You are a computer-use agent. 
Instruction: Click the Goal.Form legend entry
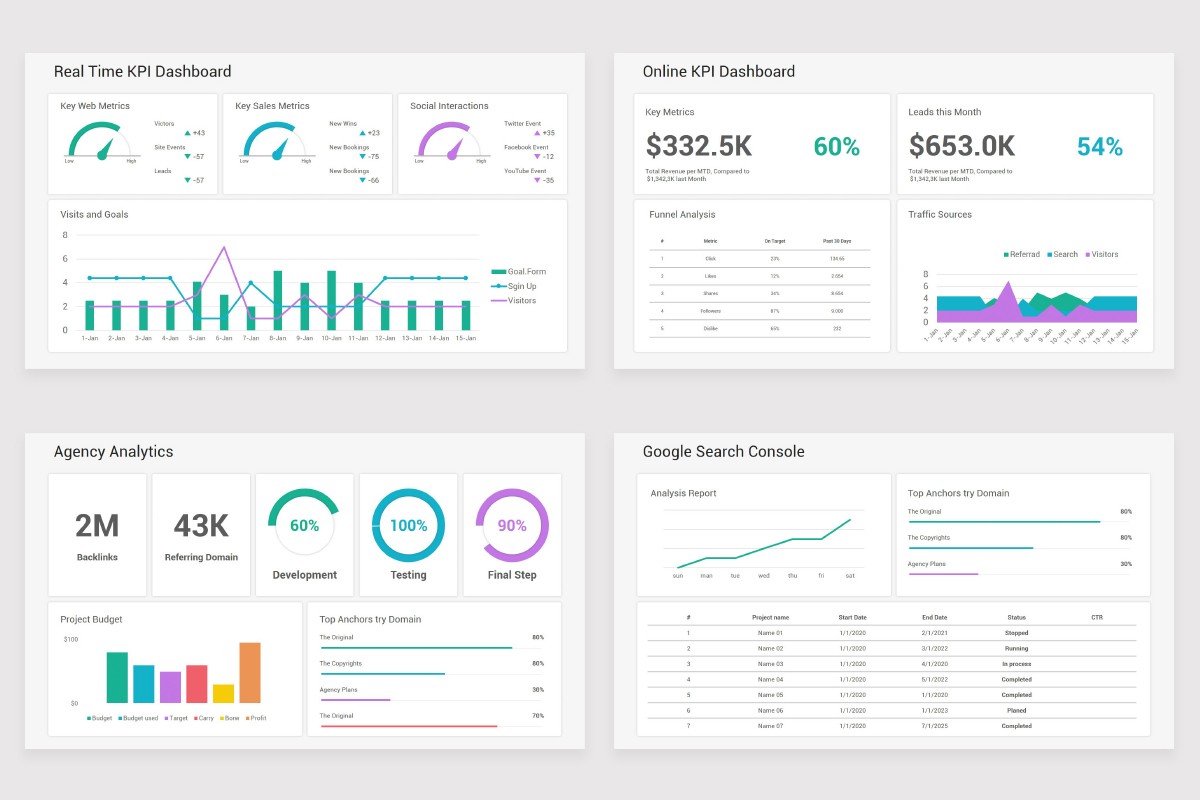click(518, 271)
